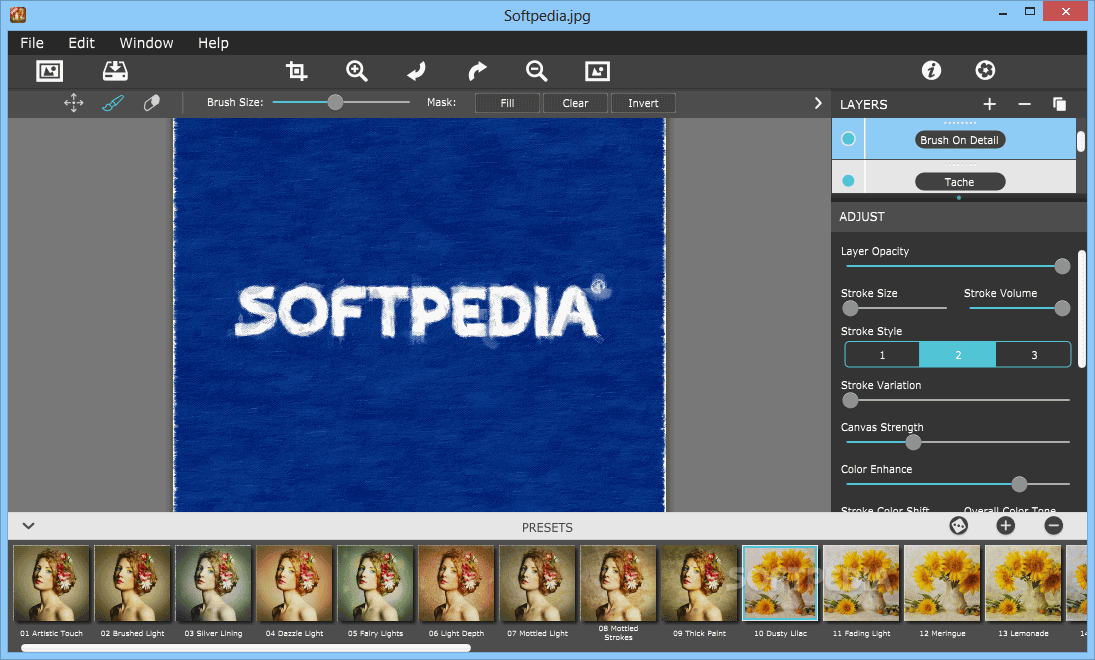
Task: Apply the 07 Mottled Light preset
Action: coord(538,584)
